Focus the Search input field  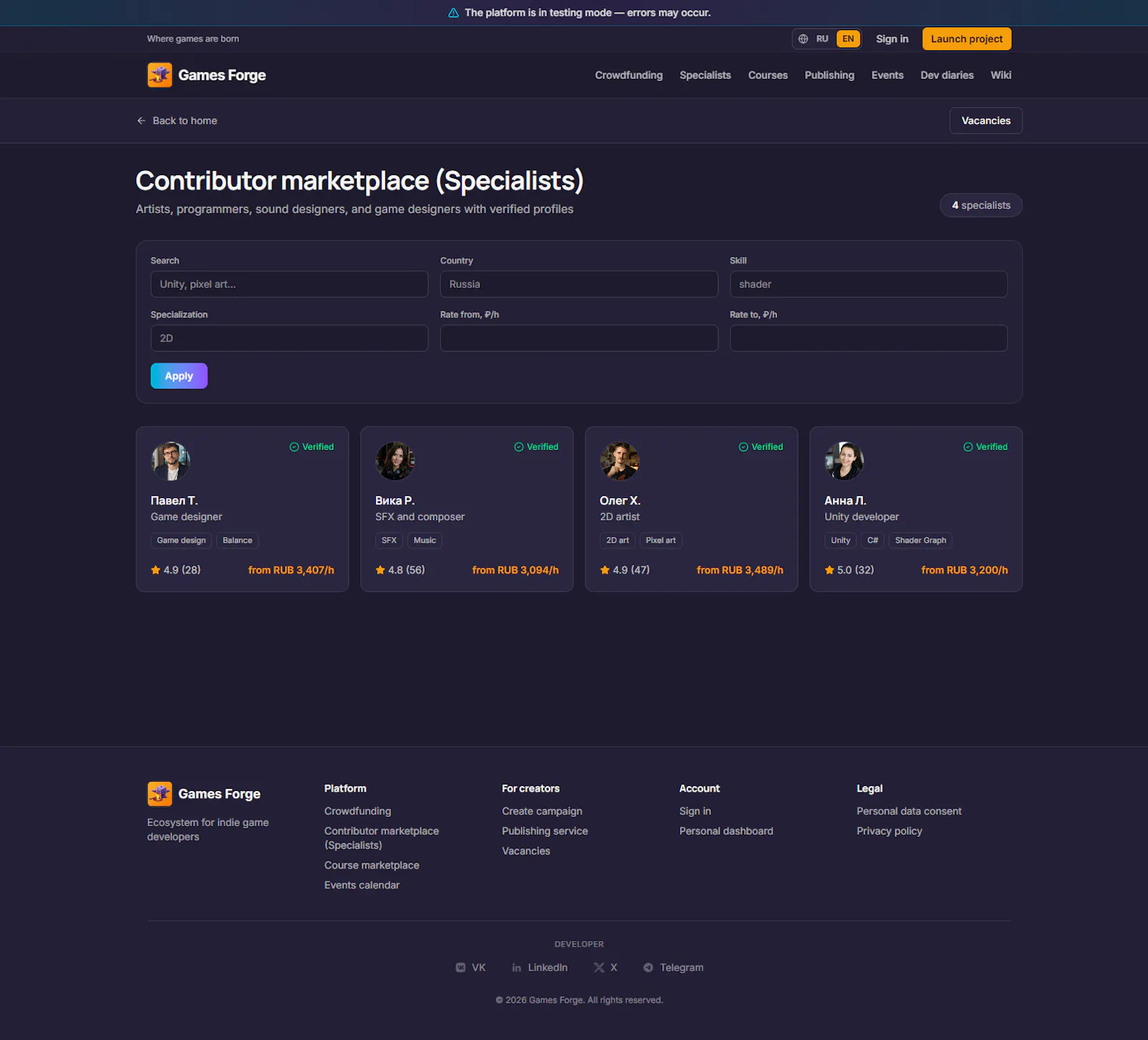click(289, 284)
